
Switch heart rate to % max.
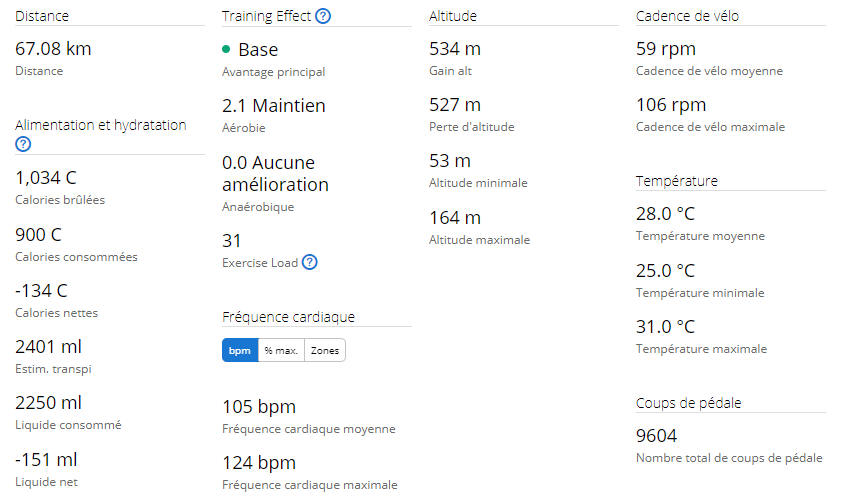click(x=281, y=350)
